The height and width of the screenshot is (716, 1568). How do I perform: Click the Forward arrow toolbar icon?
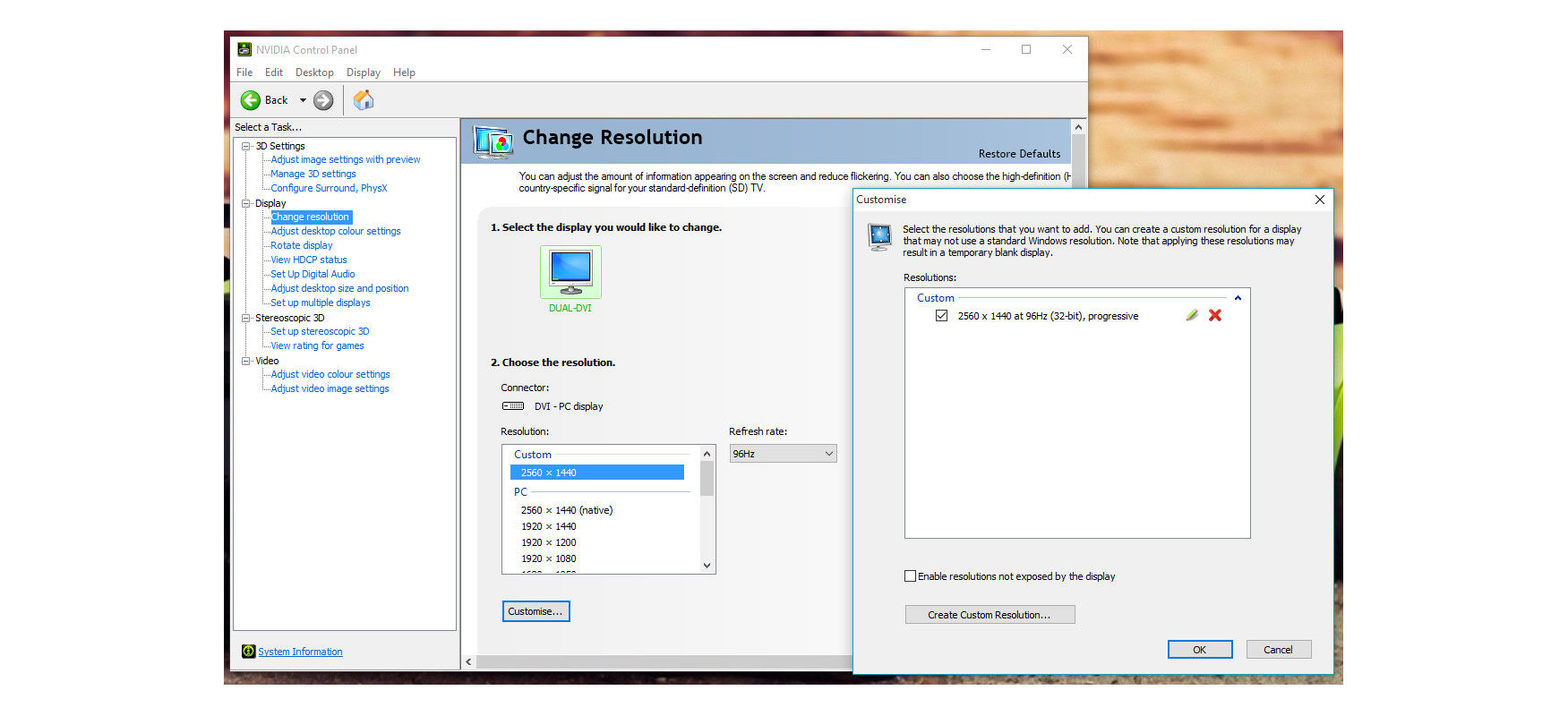pos(323,100)
